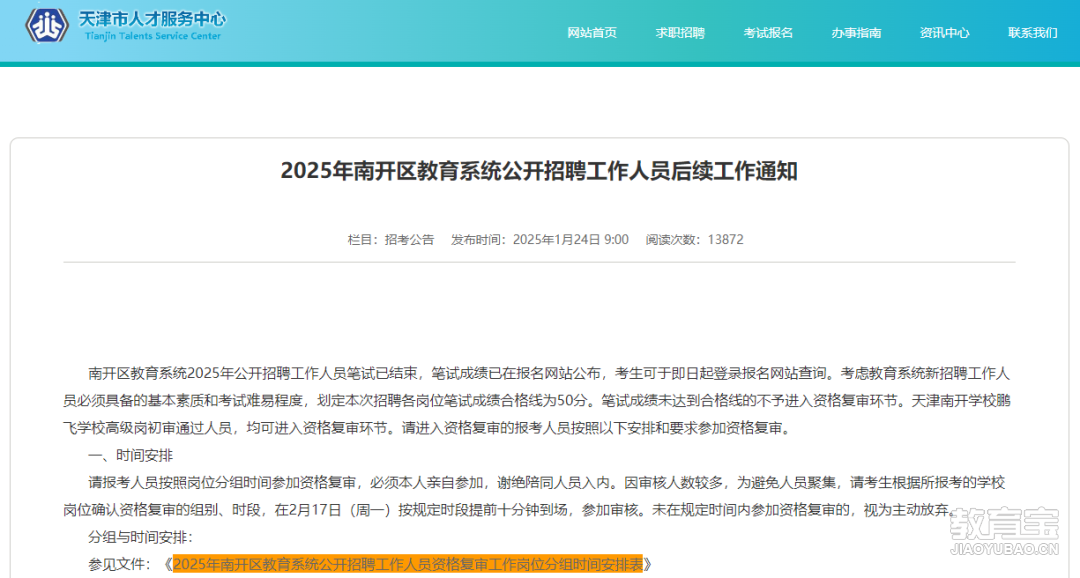Image resolution: width=1080 pixels, height=578 pixels.
Task: Click the 栏目：招考公告 label
Action: pyautogui.click(x=391, y=240)
